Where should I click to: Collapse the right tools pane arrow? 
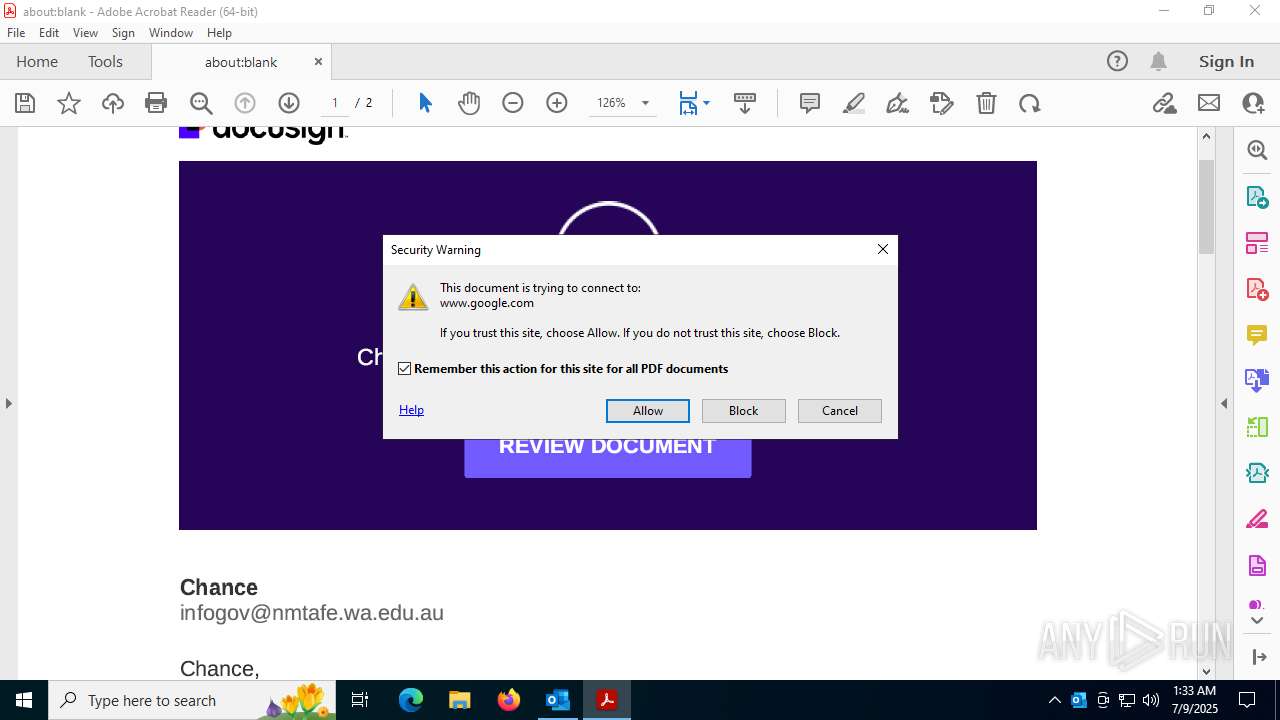(x=1224, y=403)
